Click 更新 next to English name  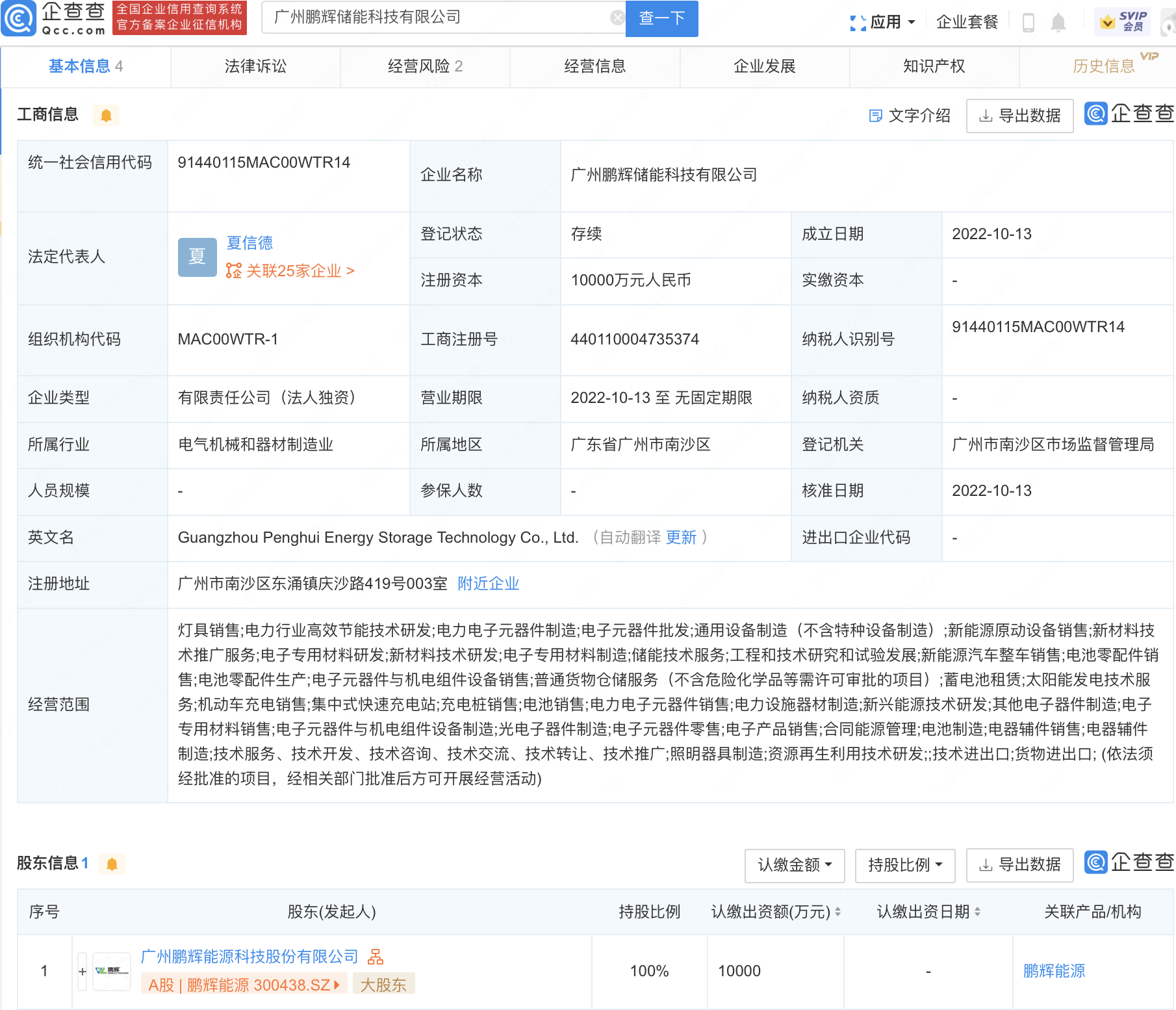coord(681,537)
